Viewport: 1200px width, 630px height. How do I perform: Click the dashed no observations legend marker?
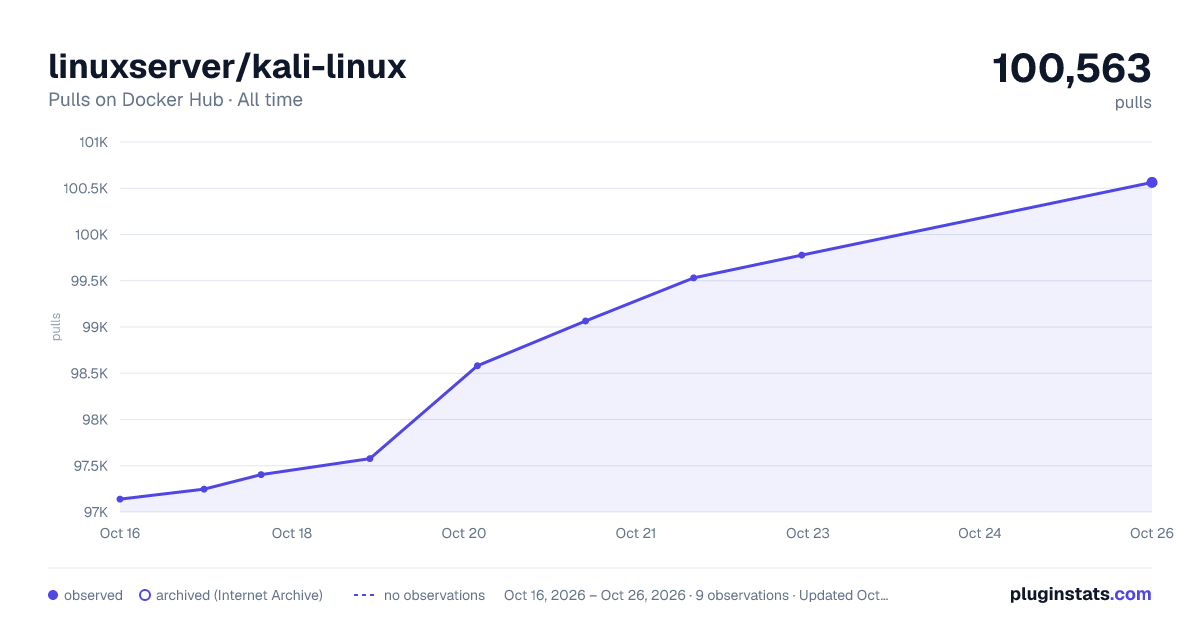364,595
